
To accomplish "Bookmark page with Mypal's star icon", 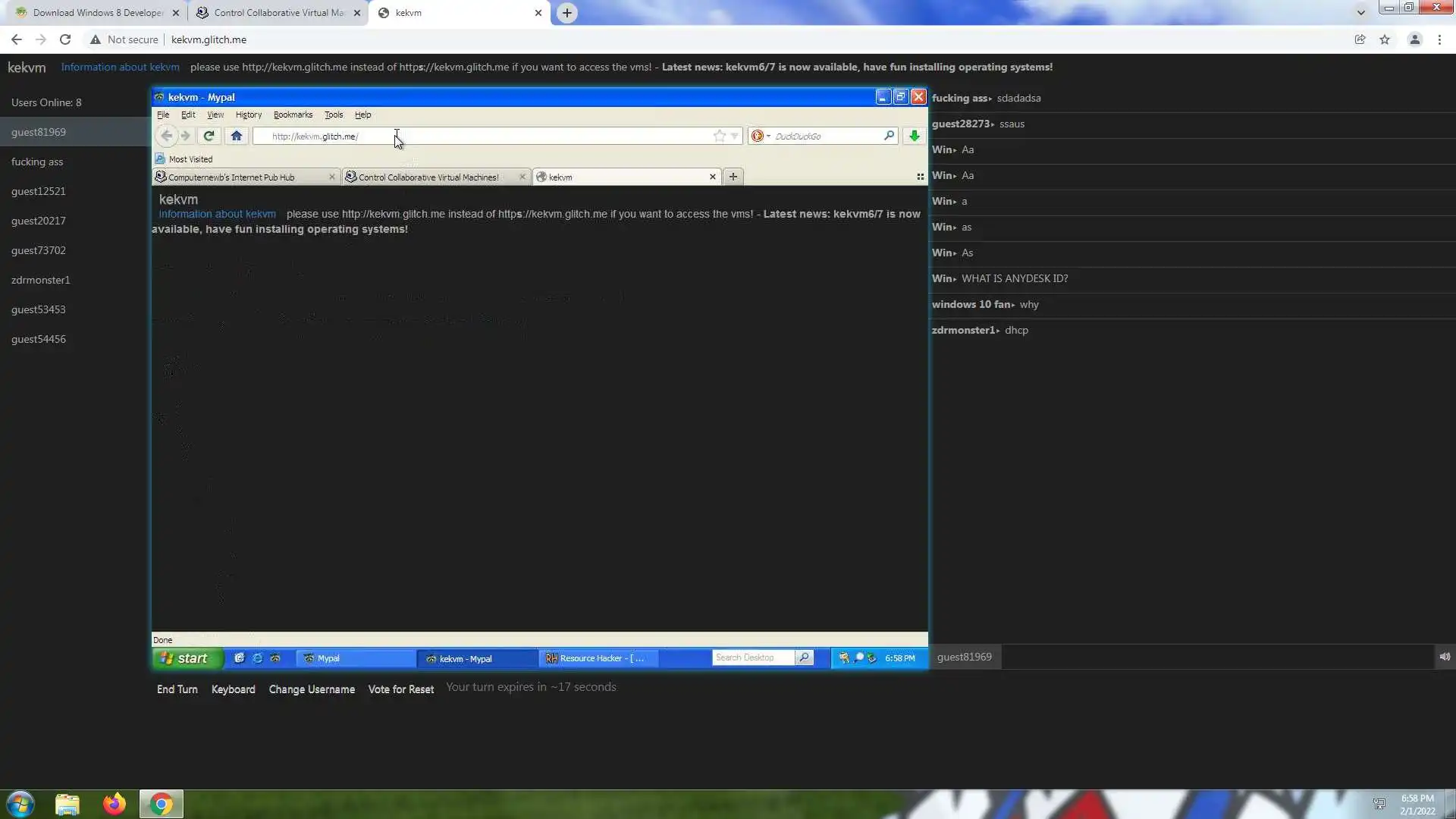I will pyautogui.click(x=719, y=136).
